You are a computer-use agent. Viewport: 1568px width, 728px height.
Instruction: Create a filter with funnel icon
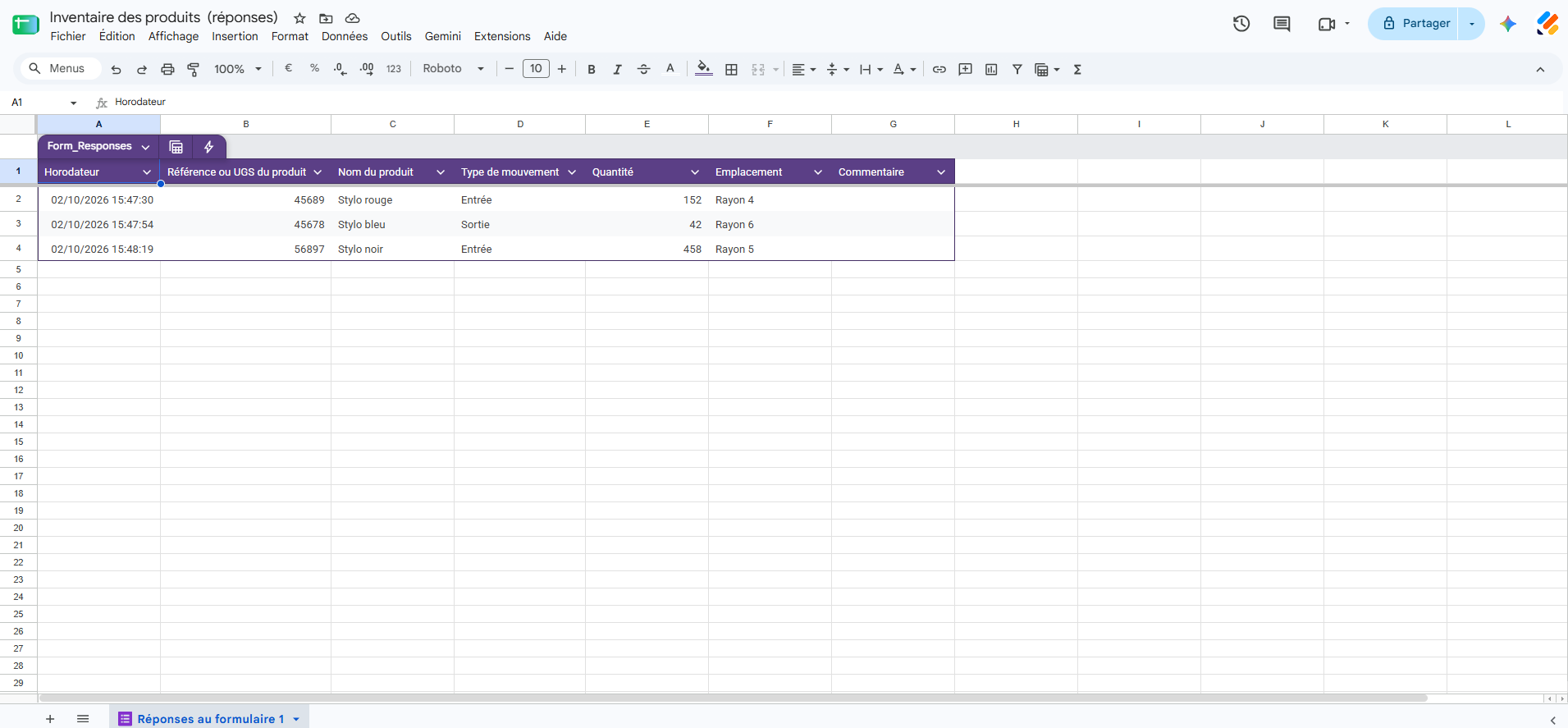tap(1017, 70)
